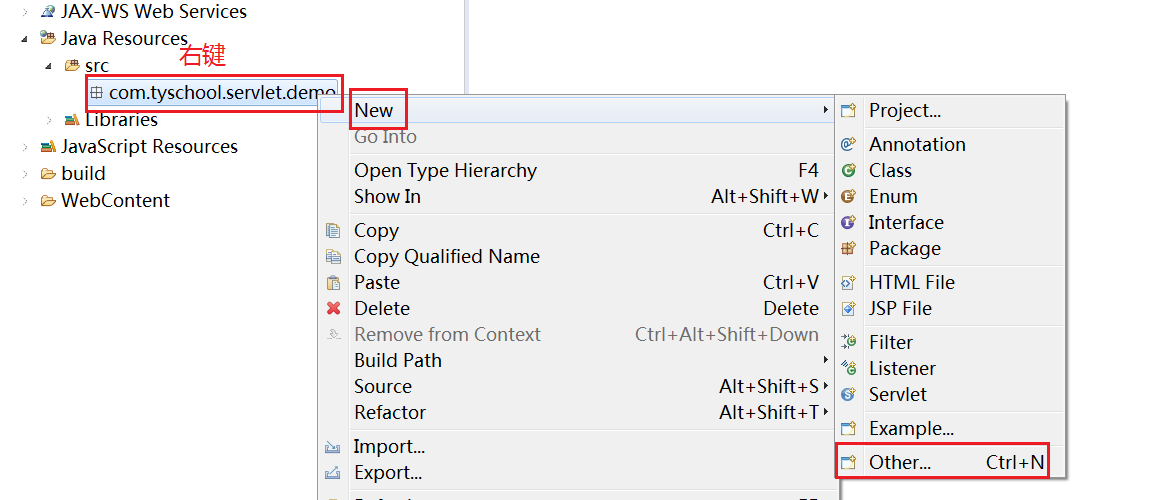Image resolution: width=1151 pixels, height=500 pixels.
Task: Click the red Delete icon
Action: click(334, 309)
